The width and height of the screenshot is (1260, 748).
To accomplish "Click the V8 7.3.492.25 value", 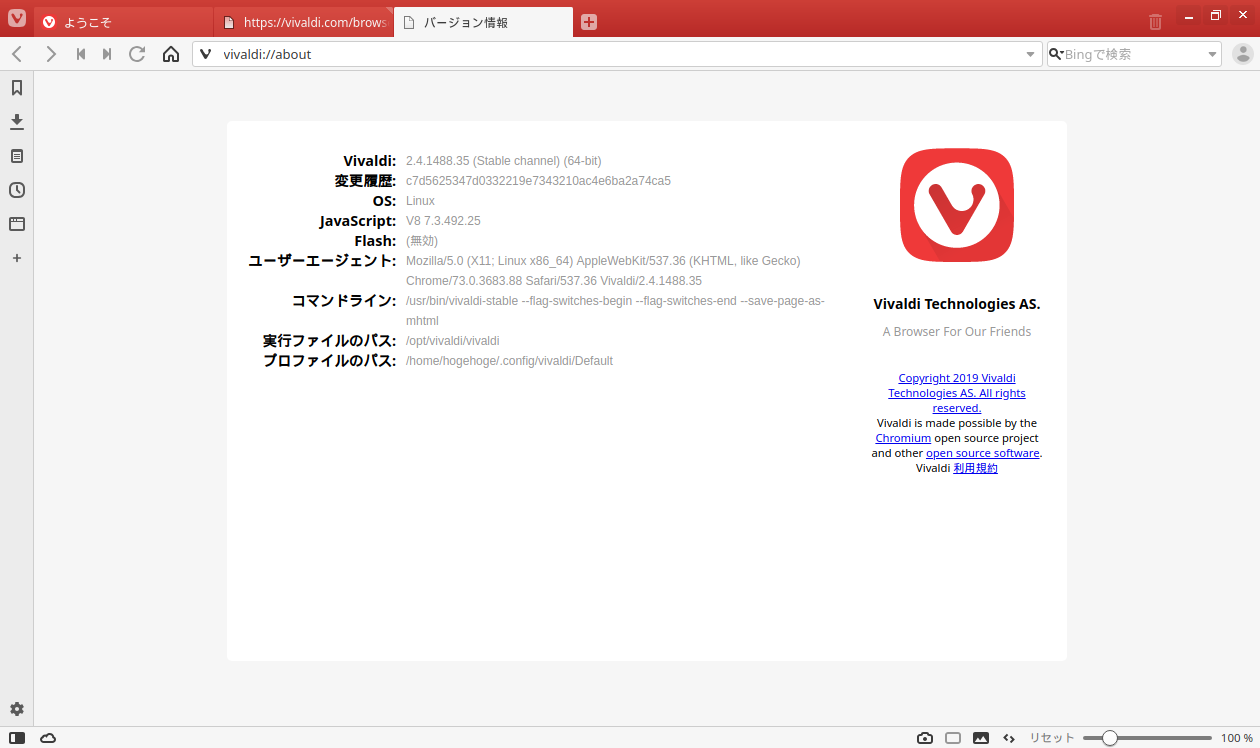I will click(x=443, y=221).
